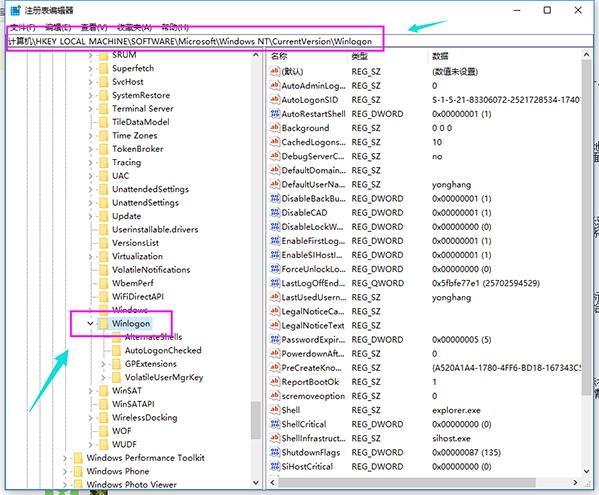Click the folder icon of Windows Phone key

(x=78, y=471)
